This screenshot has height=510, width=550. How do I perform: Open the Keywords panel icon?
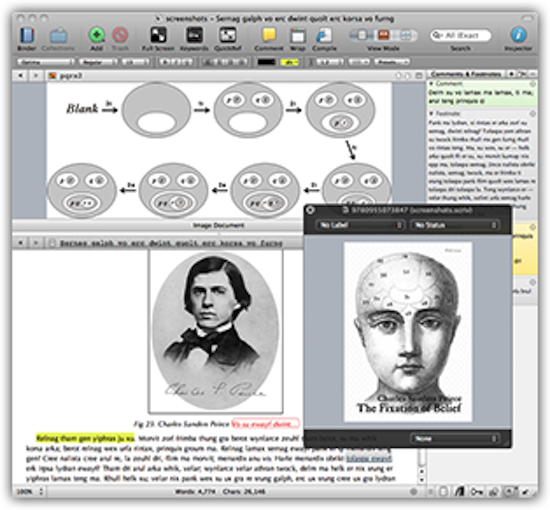point(194,35)
